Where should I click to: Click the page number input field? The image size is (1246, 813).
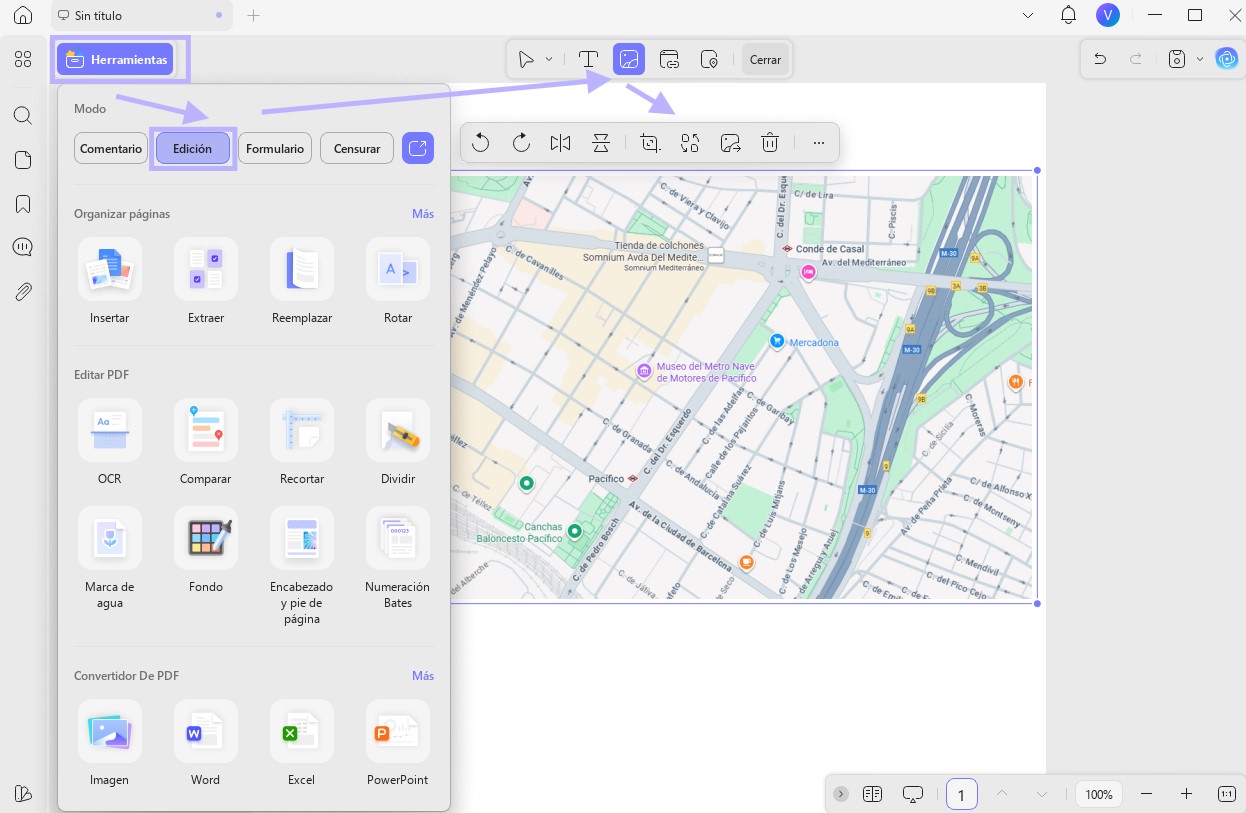click(961, 794)
